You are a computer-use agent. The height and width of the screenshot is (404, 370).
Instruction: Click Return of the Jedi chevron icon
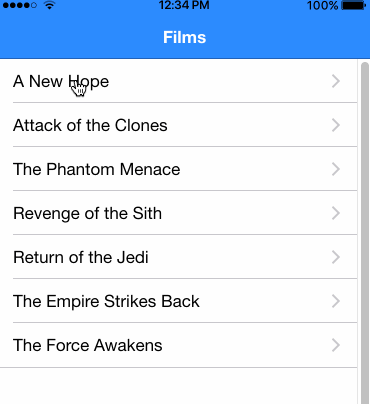pyautogui.click(x=336, y=257)
